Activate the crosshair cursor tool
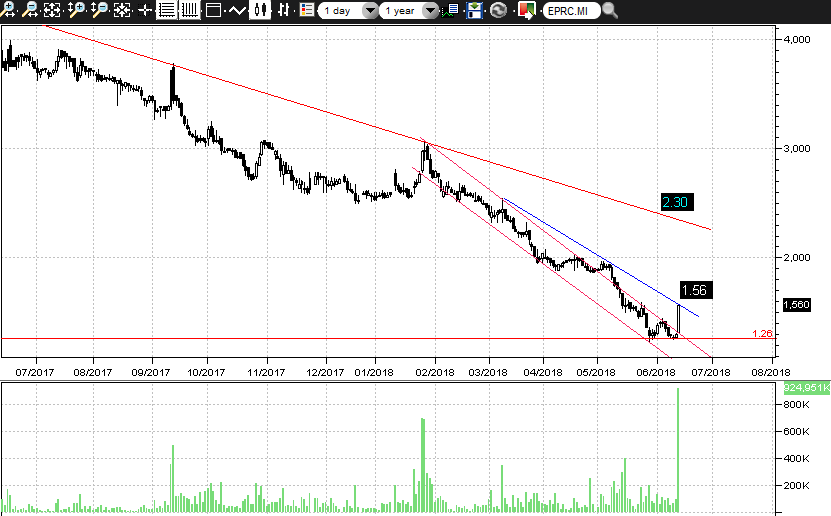 click(144, 10)
